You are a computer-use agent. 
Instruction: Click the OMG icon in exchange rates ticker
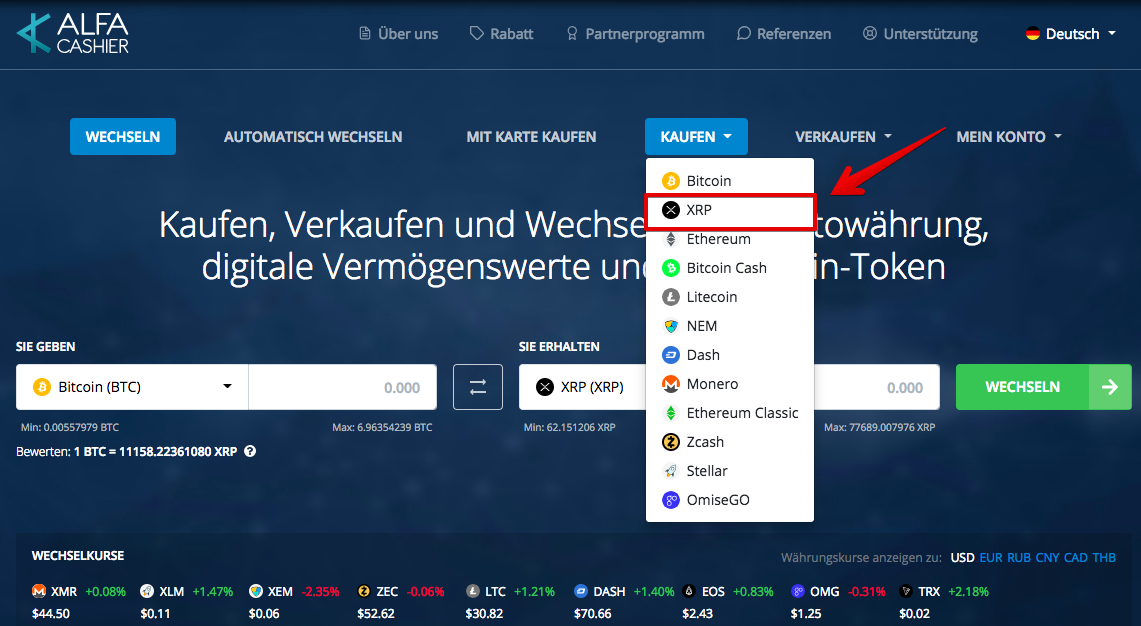(798, 591)
